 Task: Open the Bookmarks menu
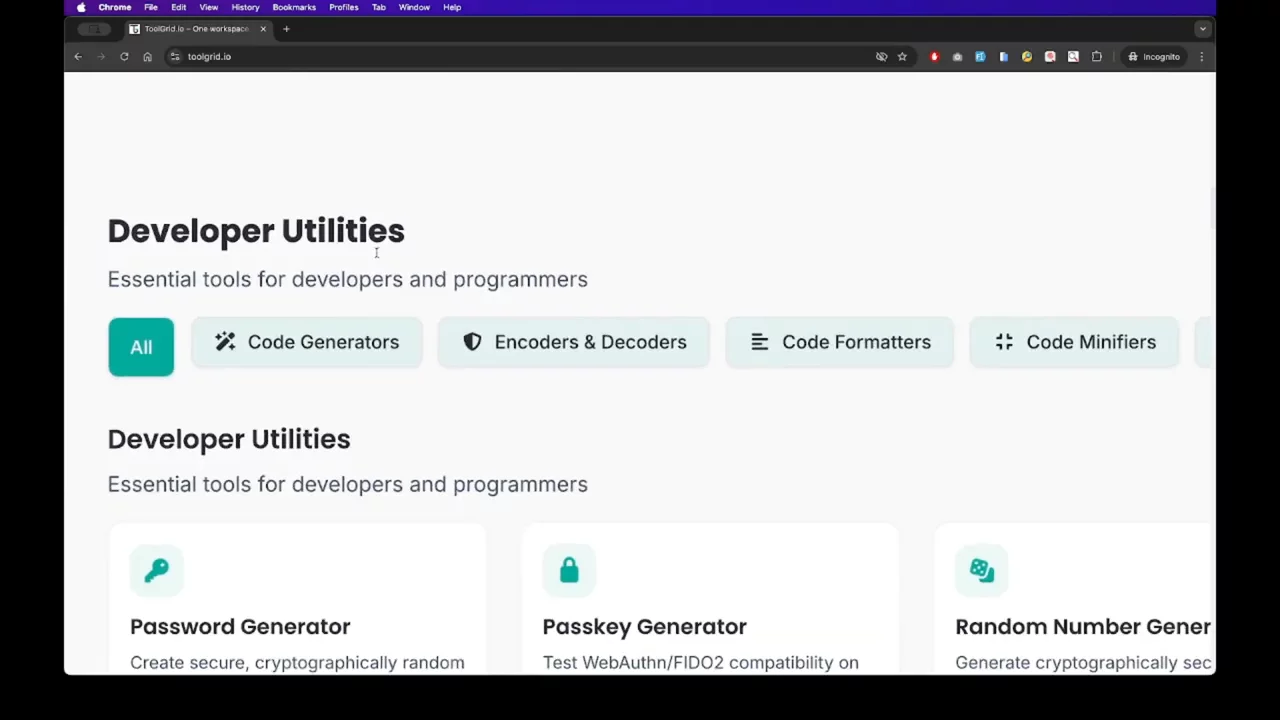point(294,7)
